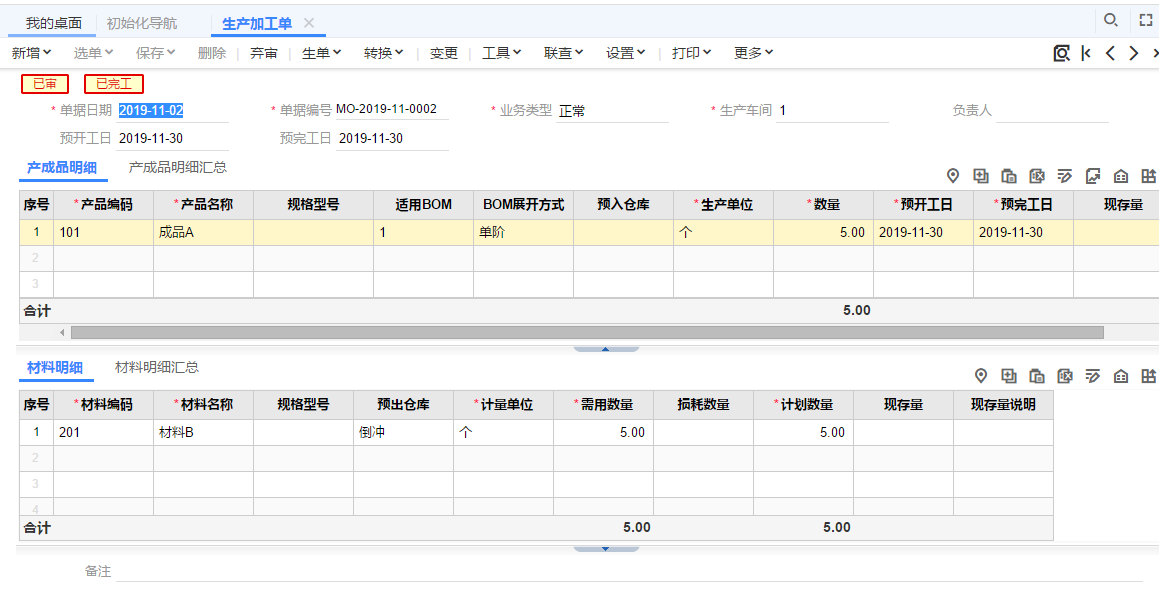Click the product table horizontal scrollbar

point(587,332)
